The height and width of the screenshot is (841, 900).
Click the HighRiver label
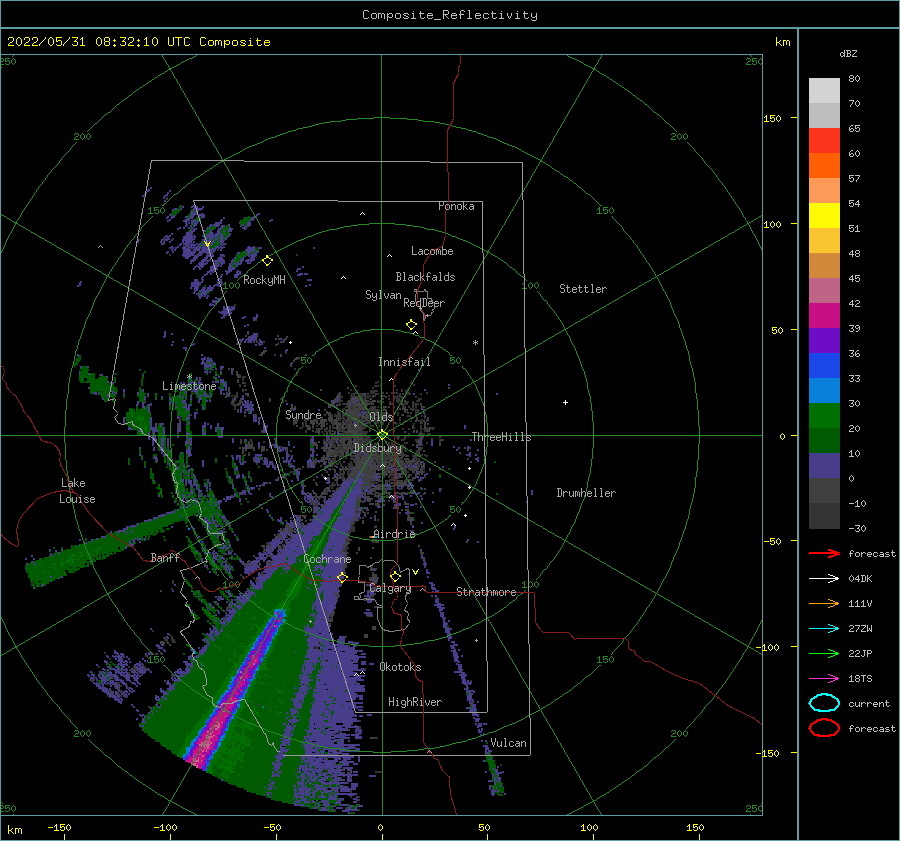click(x=415, y=702)
